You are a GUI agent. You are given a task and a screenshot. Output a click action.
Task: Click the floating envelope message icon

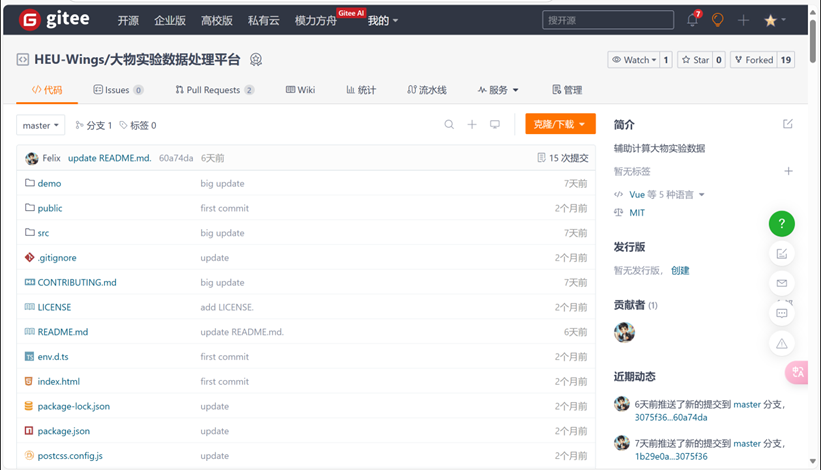[x=782, y=283]
